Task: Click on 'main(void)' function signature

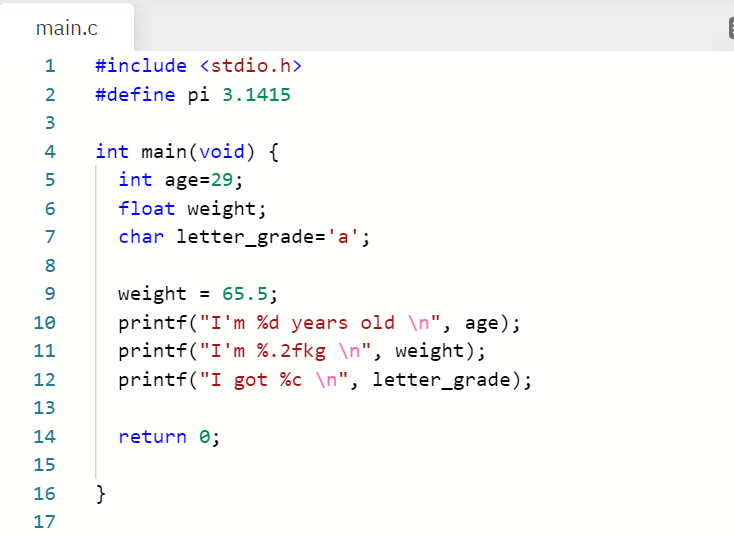Action: pyautogui.click(x=198, y=152)
